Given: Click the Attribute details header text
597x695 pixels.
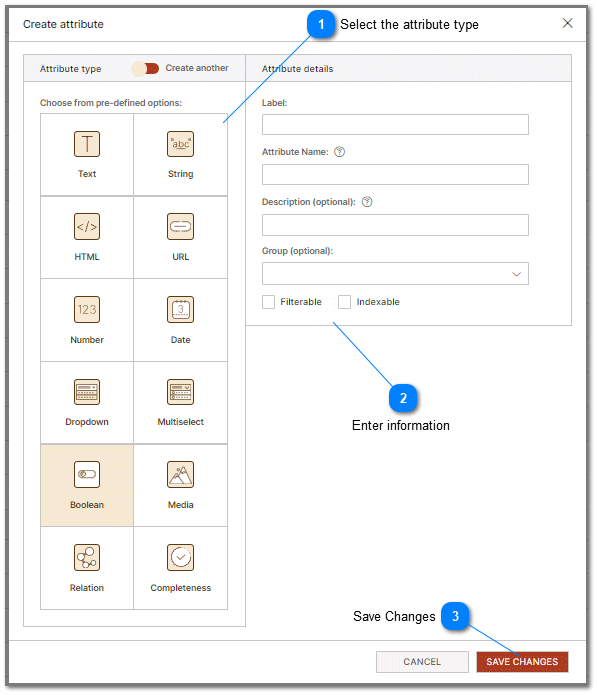Looking at the screenshot, I should pyautogui.click(x=297, y=69).
